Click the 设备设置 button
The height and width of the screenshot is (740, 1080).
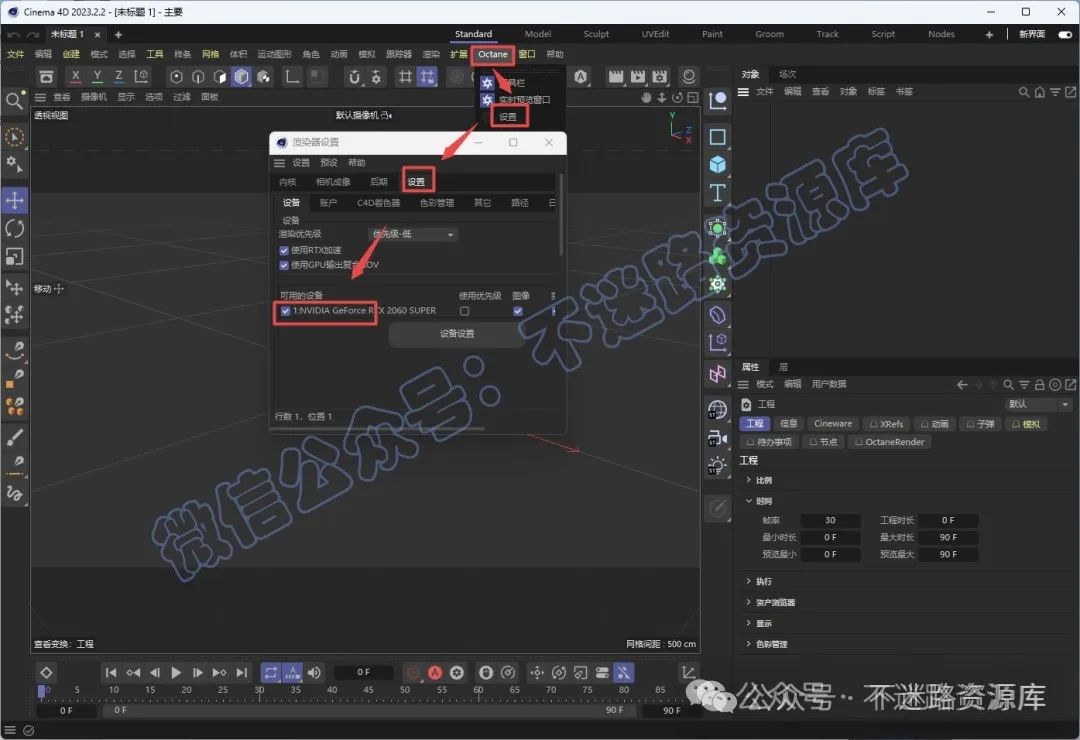pos(457,333)
